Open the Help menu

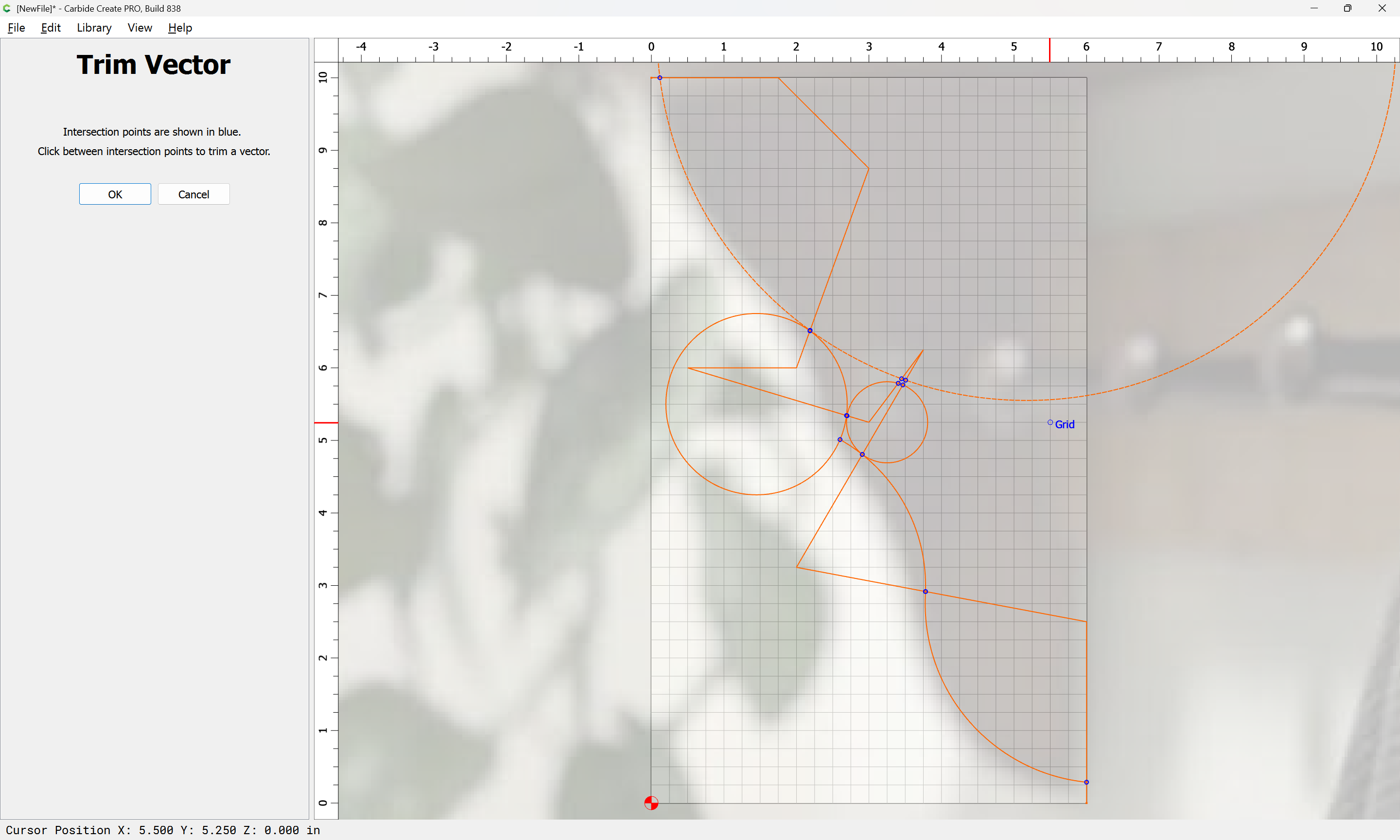(180, 28)
